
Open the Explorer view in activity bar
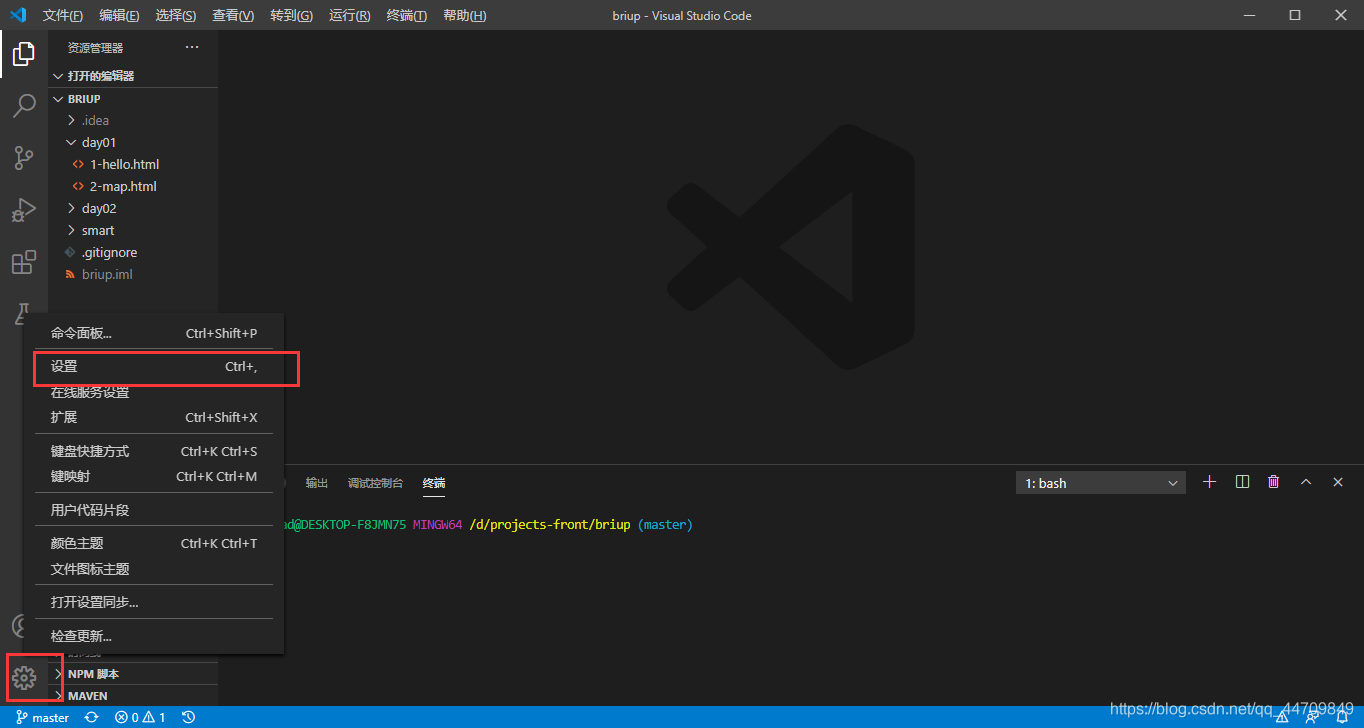pos(24,53)
